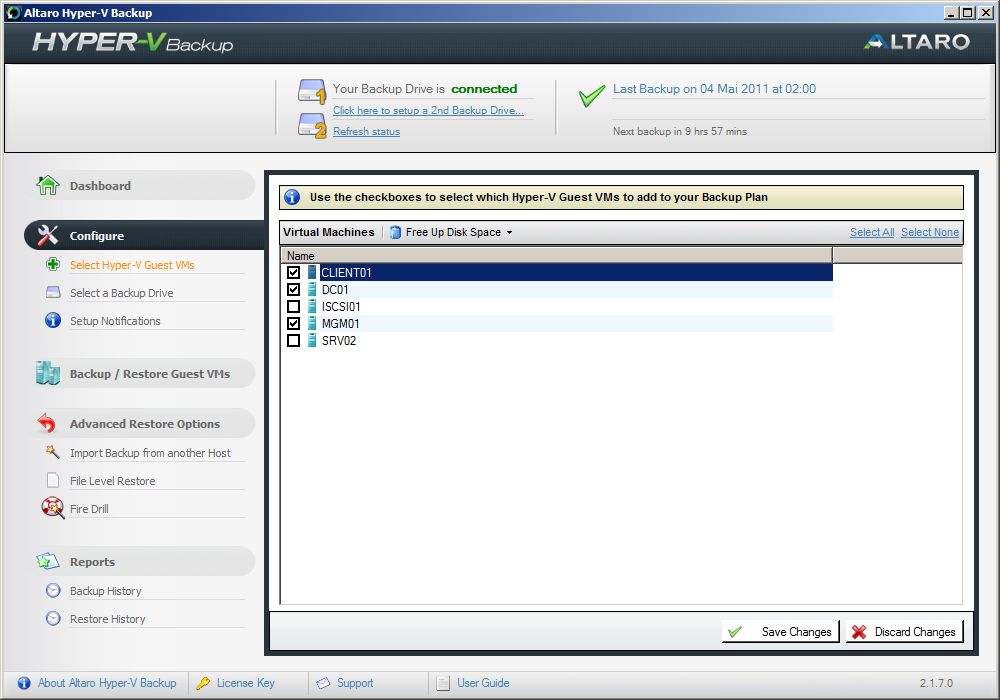Screen dimensions: 1000x700
Task: Select the SRV02 row name
Action: (x=339, y=340)
